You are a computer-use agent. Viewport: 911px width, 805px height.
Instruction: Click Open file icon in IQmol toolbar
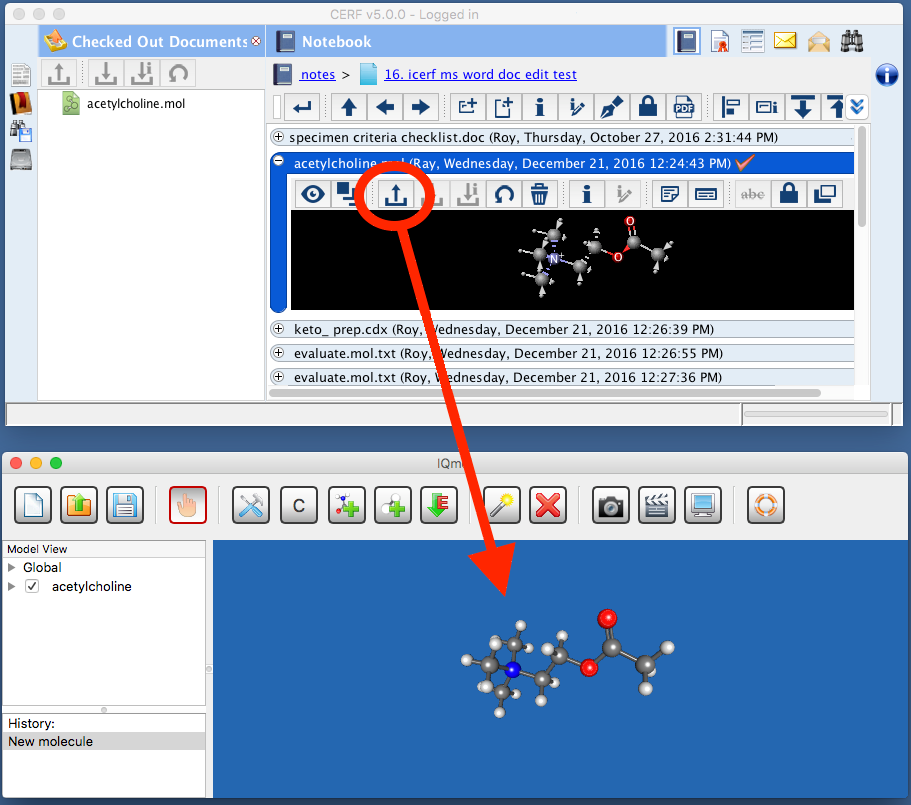pos(79,505)
